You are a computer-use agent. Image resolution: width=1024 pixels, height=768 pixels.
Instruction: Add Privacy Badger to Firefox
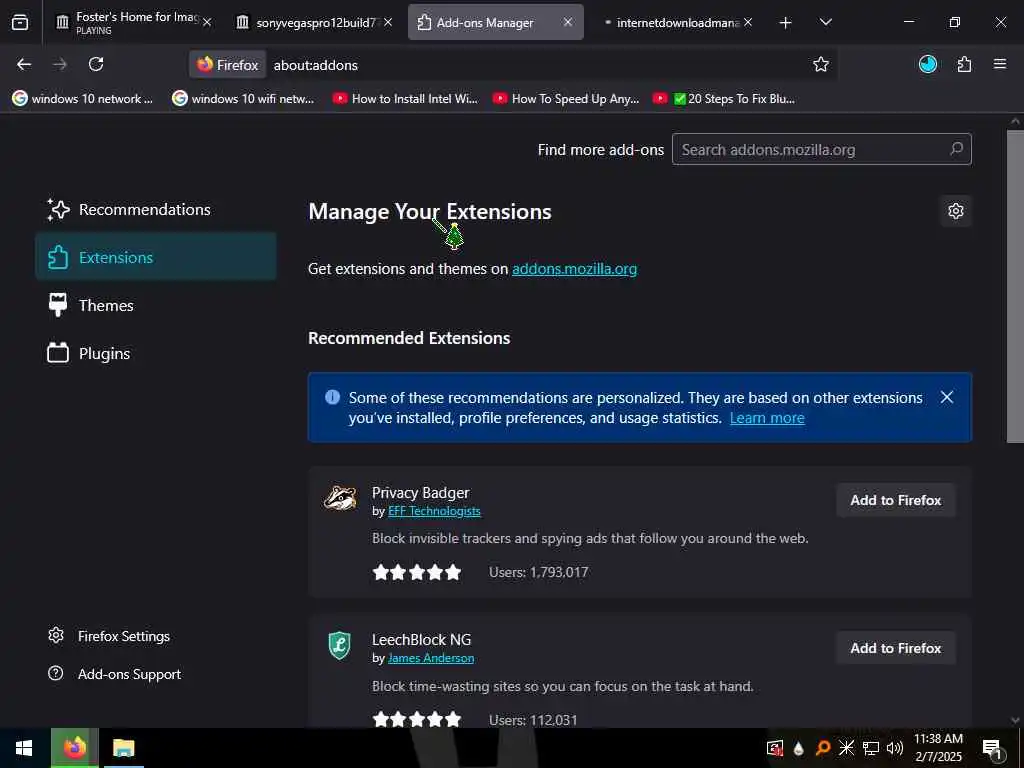(895, 500)
